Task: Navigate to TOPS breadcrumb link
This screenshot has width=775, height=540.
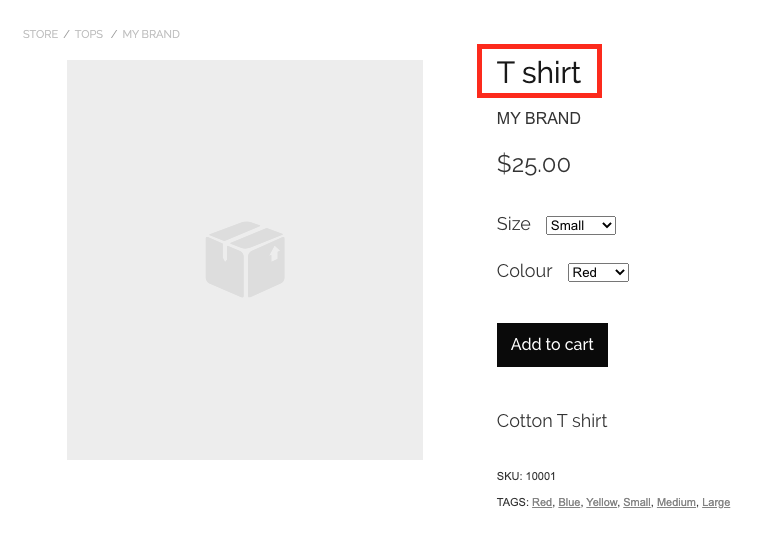Action: [89, 34]
